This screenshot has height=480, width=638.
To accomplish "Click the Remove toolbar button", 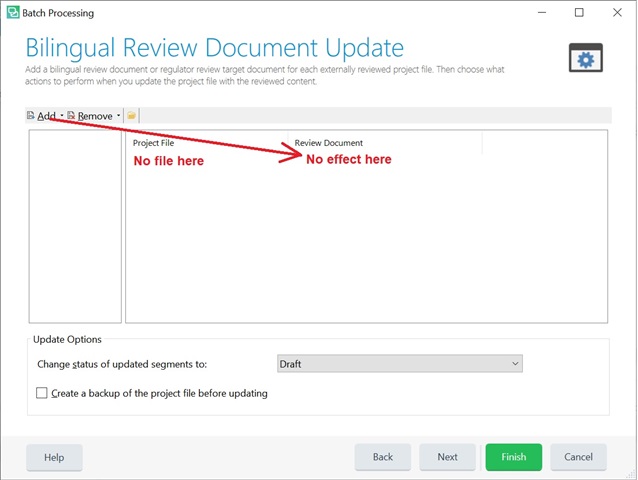I will [x=90, y=116].
